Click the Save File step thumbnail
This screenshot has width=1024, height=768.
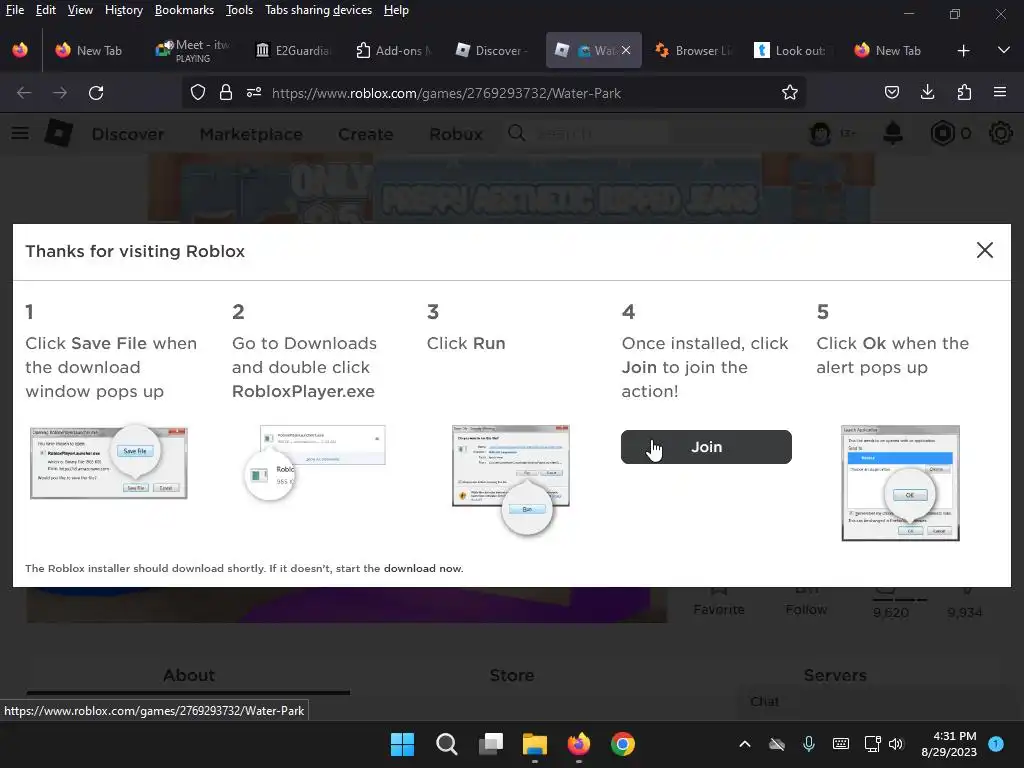tap(109, 463)
